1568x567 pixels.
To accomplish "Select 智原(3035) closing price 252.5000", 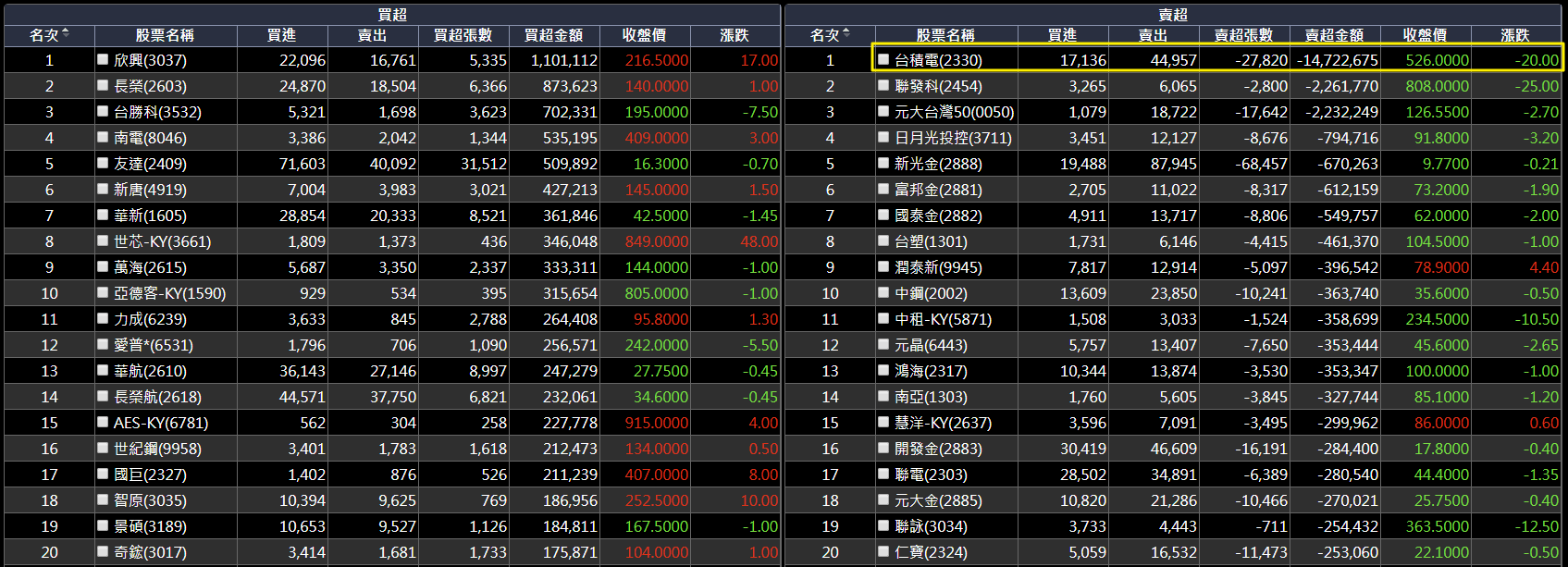I will click(x=657, y=500).
